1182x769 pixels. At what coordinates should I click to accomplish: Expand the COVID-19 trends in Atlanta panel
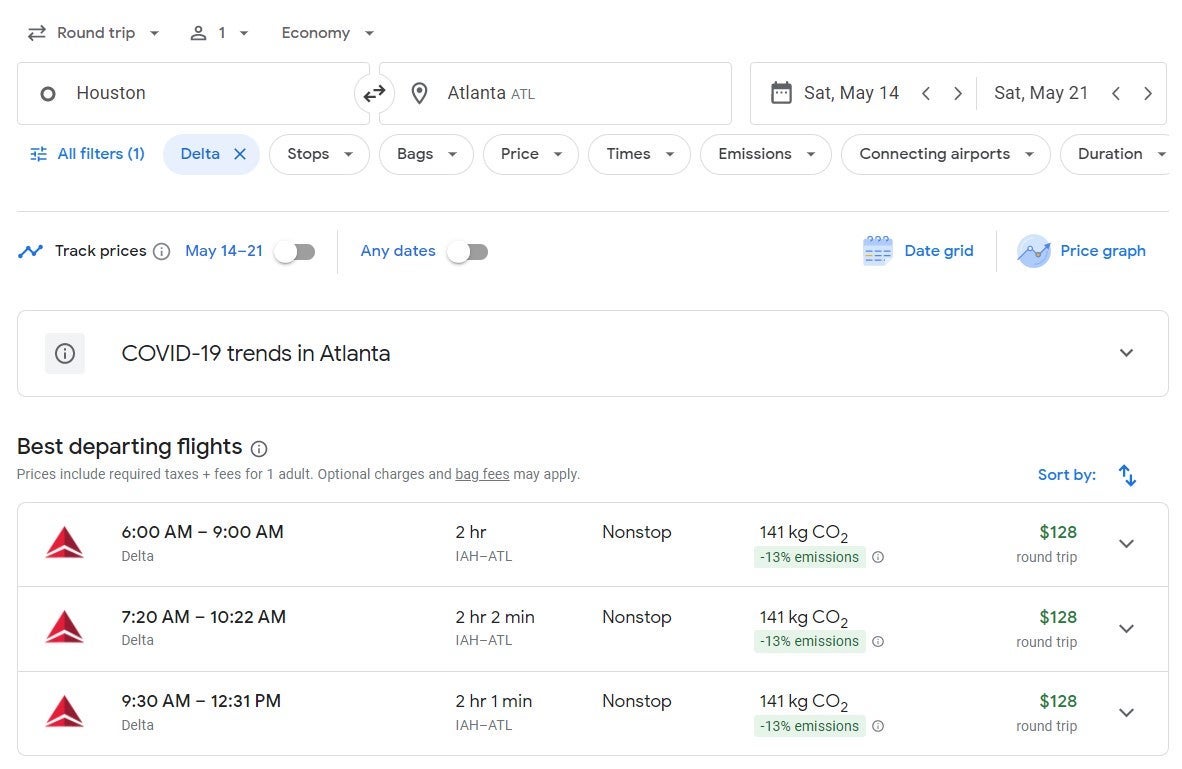coord(1126,353)
